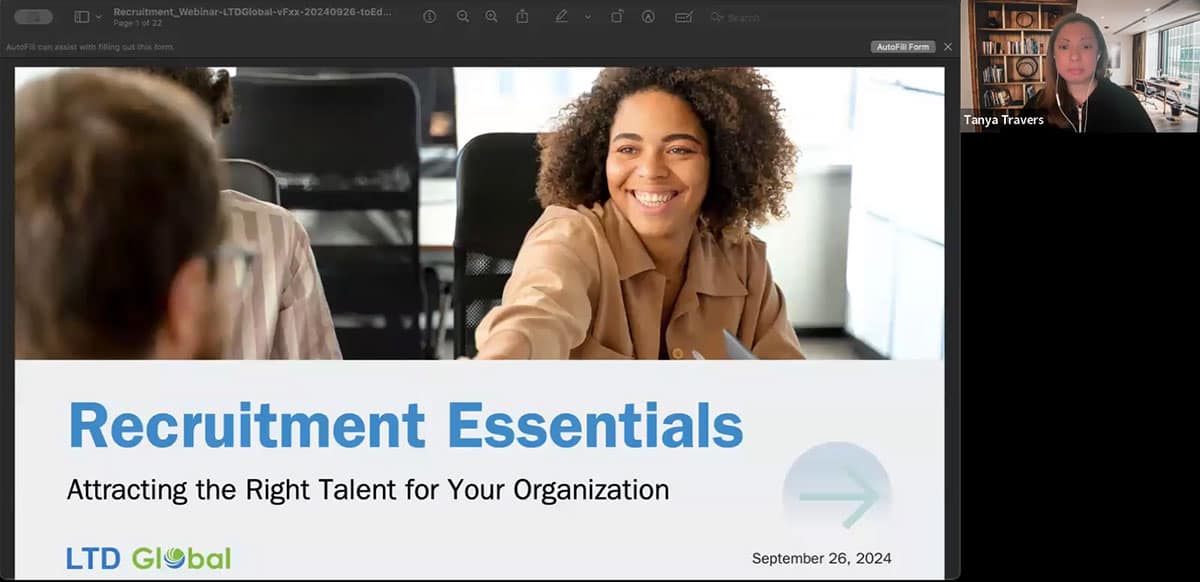The height and width of the screenshot is (582, 1200).
Task: Zoom out of the PDF
Action: [x=462, y=17]
